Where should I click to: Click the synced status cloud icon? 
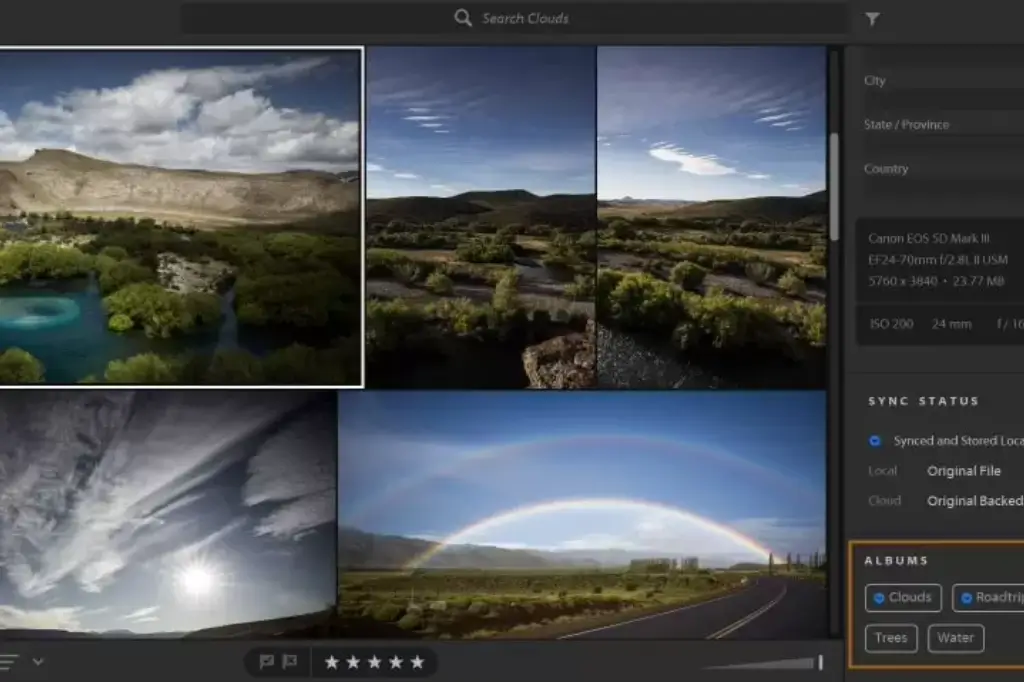[875, 440]
